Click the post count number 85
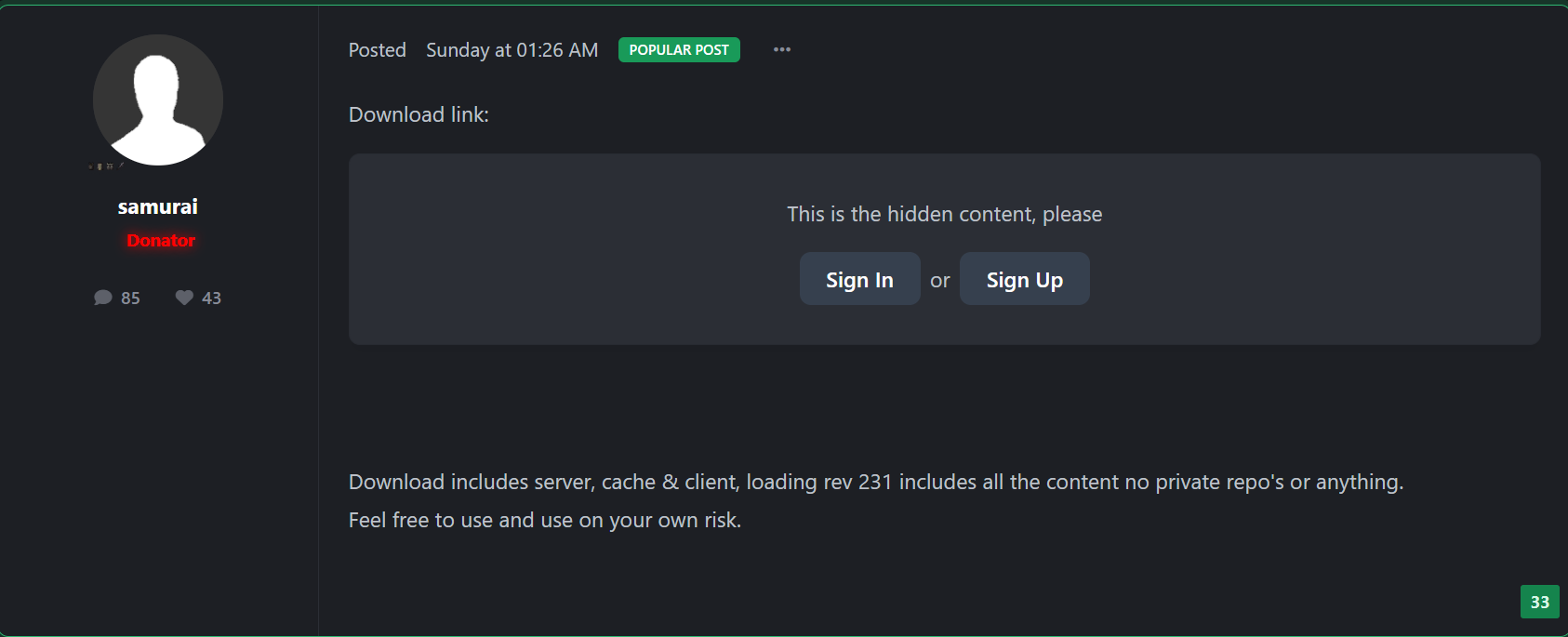This screenshot has height=637, width=1568. (130, 299)
